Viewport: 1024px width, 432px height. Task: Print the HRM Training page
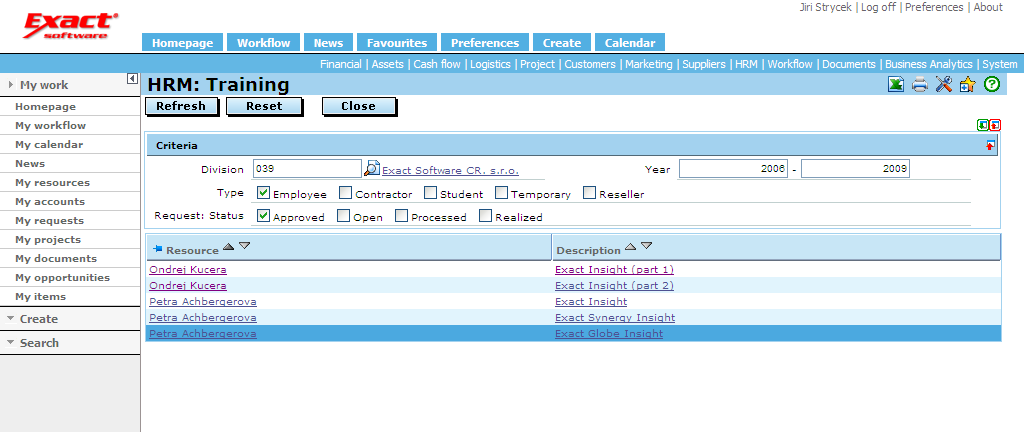click(920, 84)
